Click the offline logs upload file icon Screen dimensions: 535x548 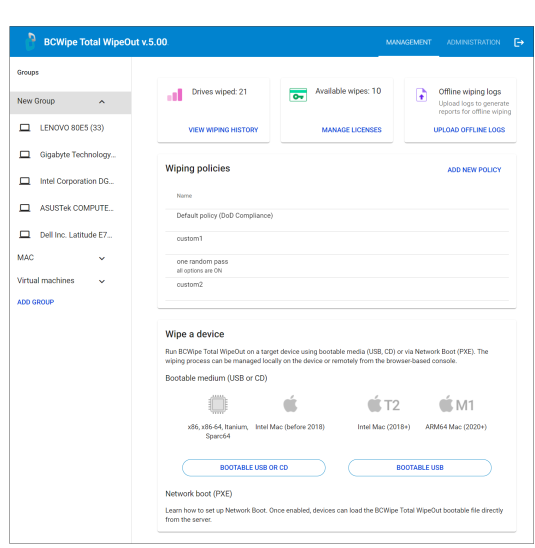tap(421, 95)
